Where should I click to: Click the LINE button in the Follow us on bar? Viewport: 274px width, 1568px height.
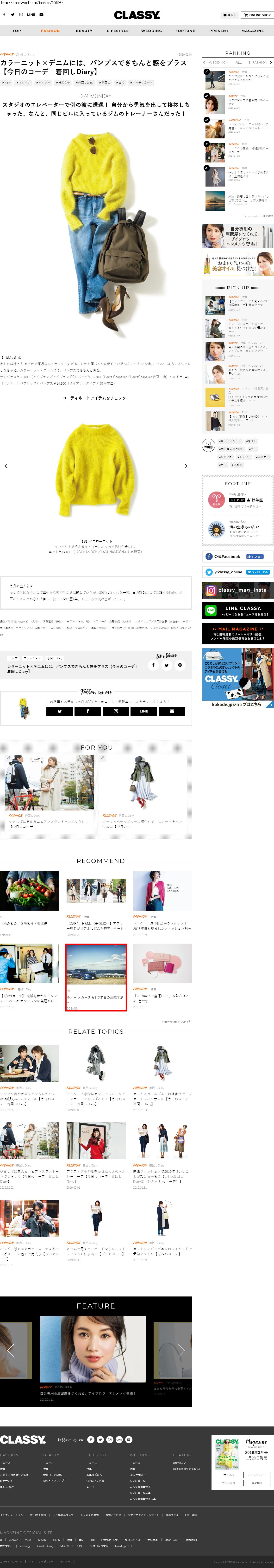pos(143,711)
